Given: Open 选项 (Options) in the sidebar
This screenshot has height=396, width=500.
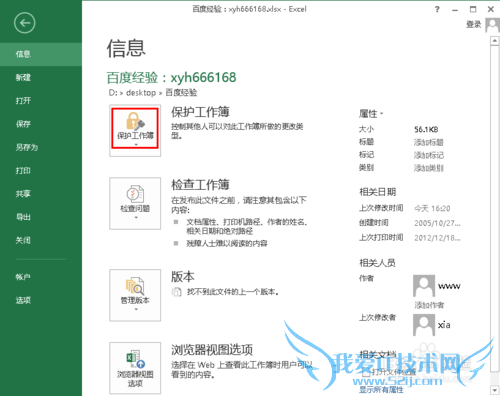Looking at the screenshot, I should tap(41, 300).
